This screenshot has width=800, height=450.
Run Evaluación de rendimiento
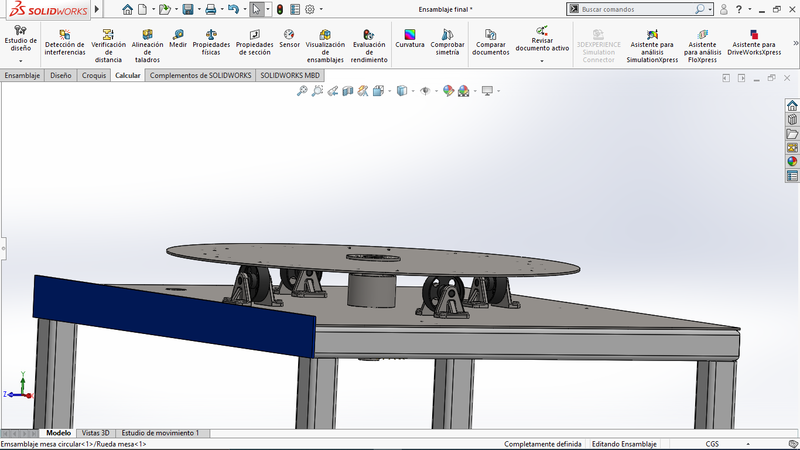click(369, 46)
